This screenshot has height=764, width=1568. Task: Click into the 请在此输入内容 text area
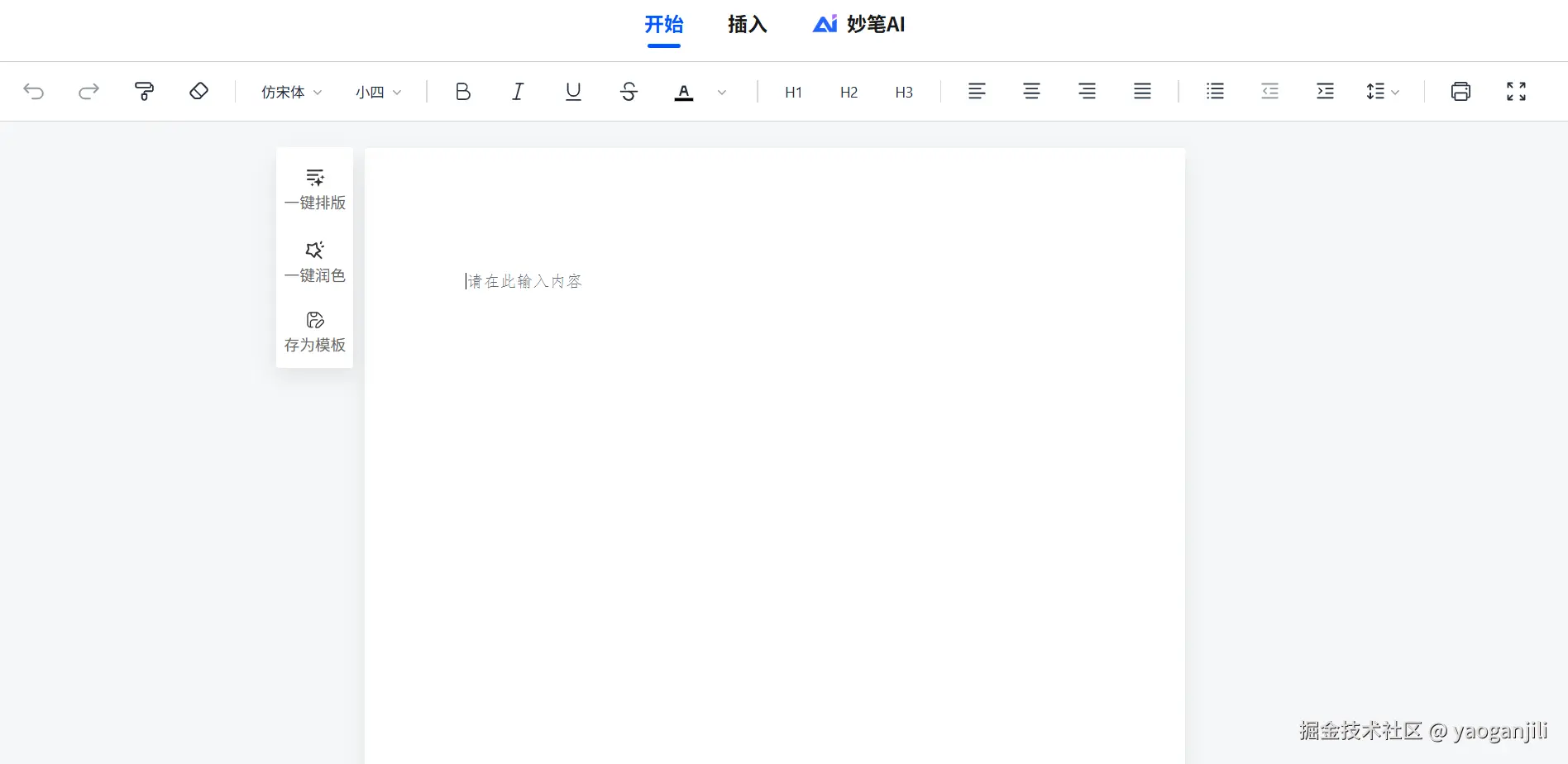click(524, 282)
